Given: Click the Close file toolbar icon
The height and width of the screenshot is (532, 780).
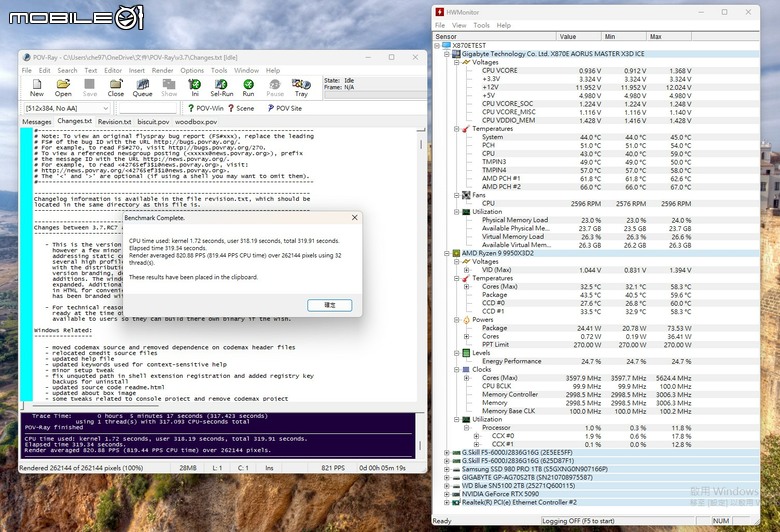Looking at the screenshot, I should [x=116, y=88].
